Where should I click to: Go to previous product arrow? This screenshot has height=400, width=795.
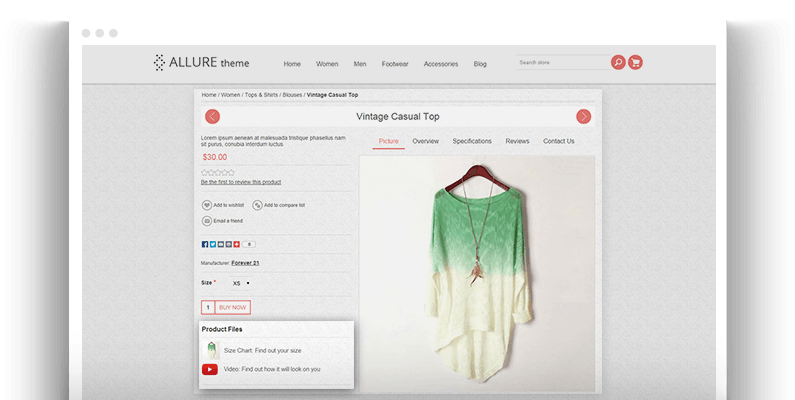(x=212, y=116)
